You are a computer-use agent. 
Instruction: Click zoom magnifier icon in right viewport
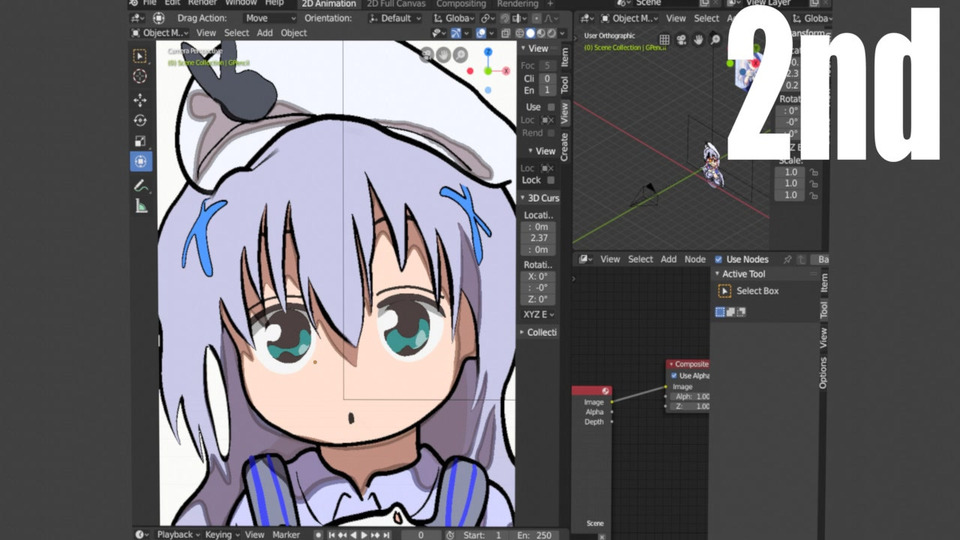[x=715, y=40]
